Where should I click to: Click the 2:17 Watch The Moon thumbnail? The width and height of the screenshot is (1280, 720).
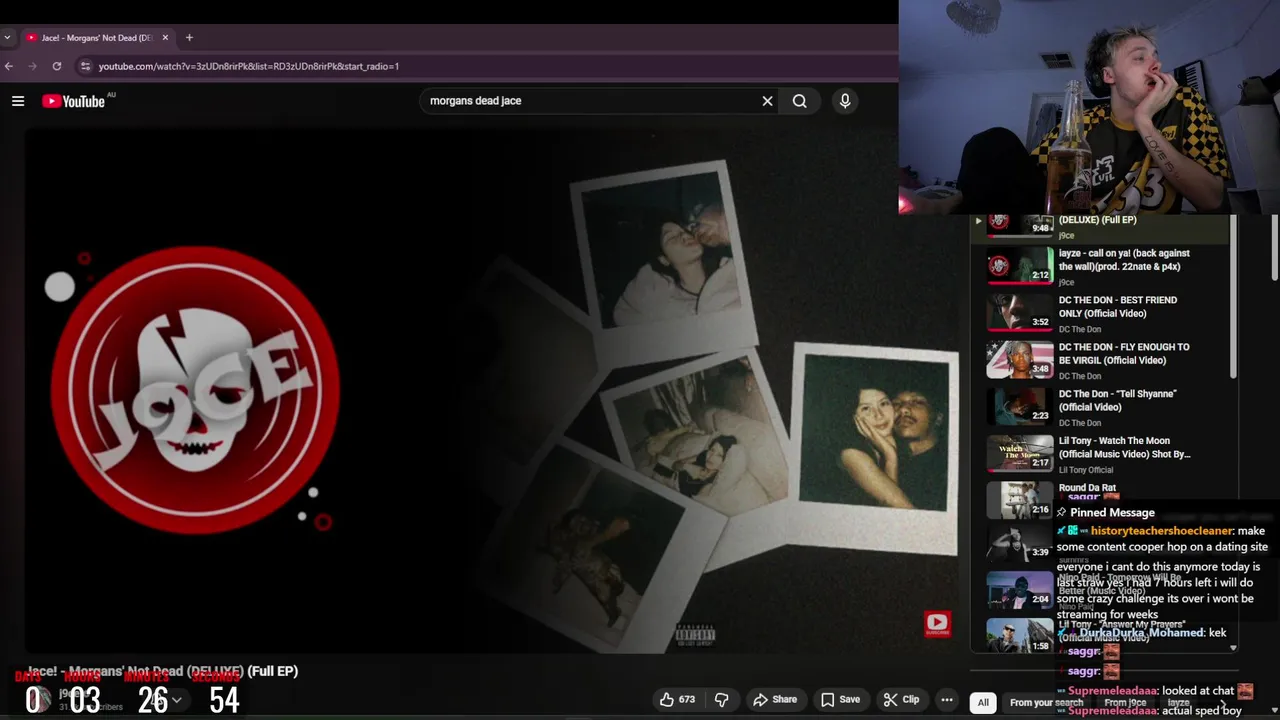(1020, 453)
